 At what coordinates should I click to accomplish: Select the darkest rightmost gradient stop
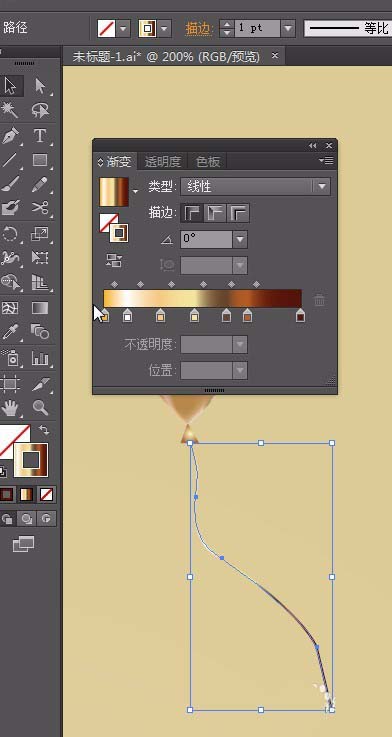pos(300,316)
